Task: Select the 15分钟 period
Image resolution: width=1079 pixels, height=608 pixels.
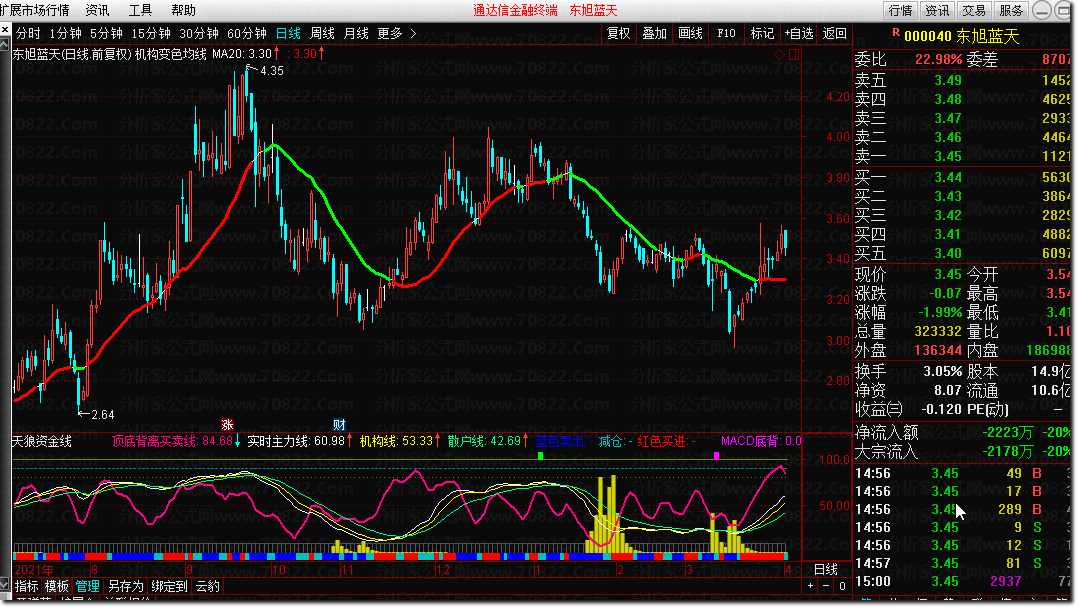Action: tap(151, 33)
